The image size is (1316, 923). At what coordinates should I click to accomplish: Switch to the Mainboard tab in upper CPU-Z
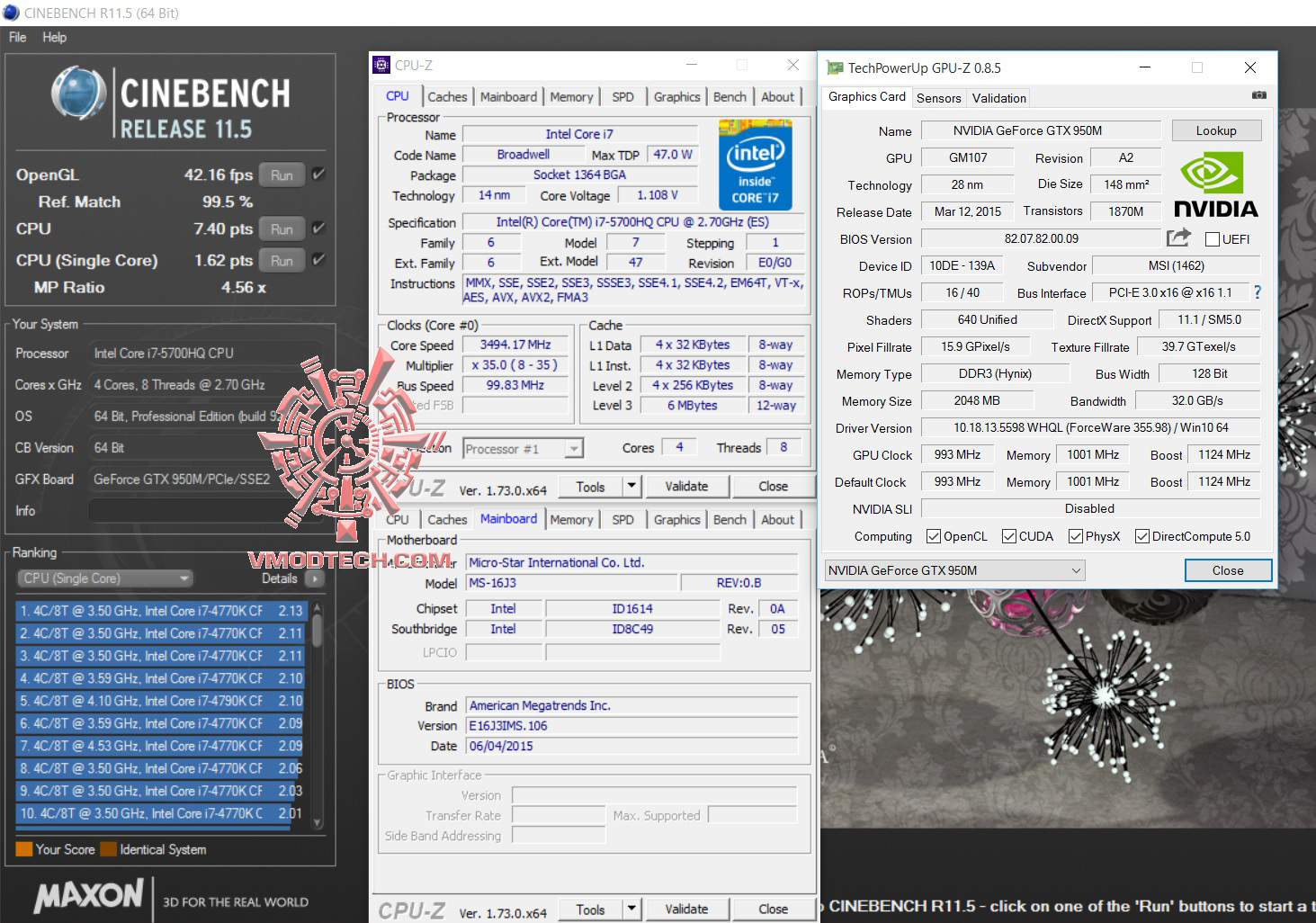(x=508, y=97)
